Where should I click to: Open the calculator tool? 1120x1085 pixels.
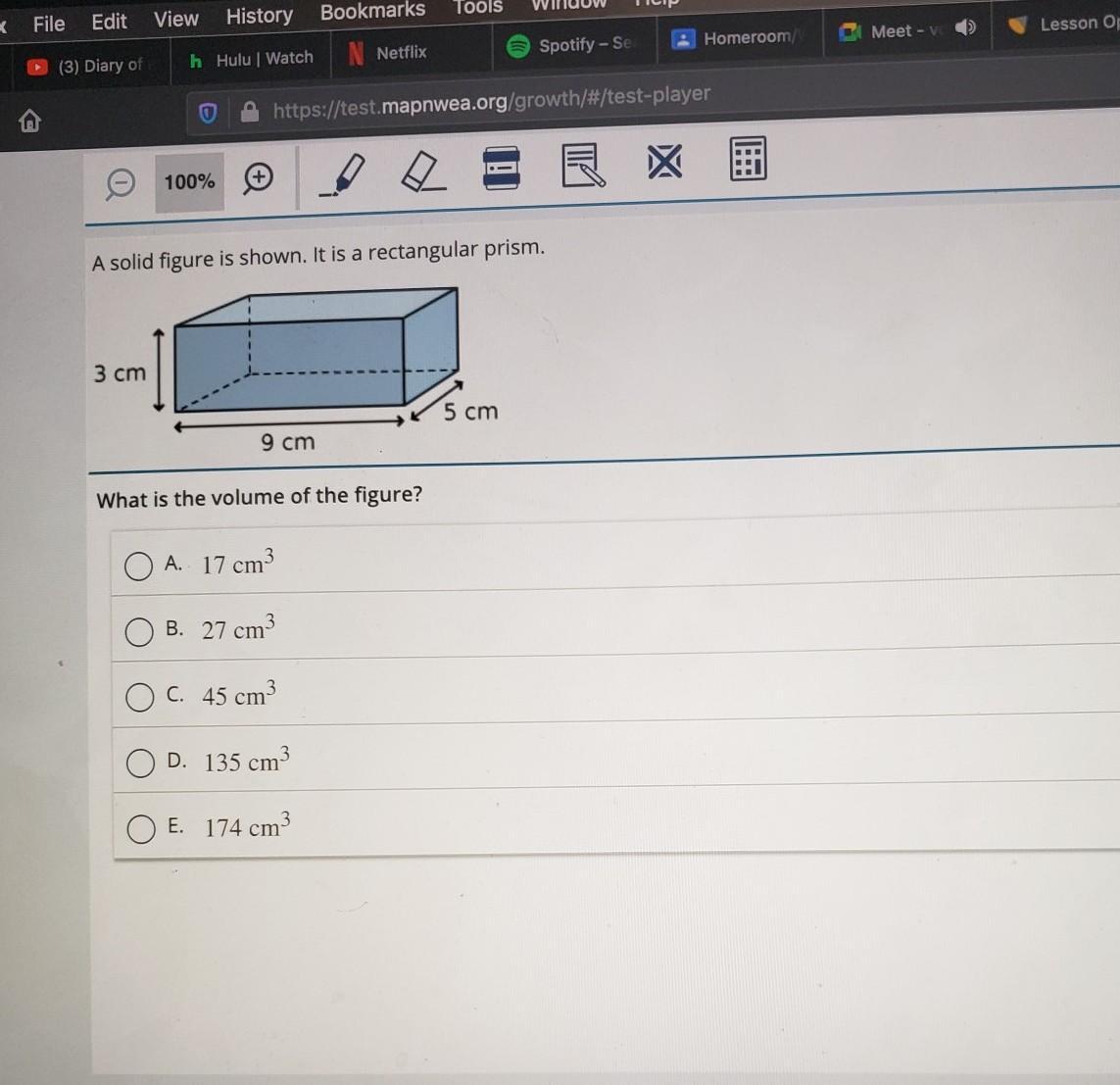point(748,158)
